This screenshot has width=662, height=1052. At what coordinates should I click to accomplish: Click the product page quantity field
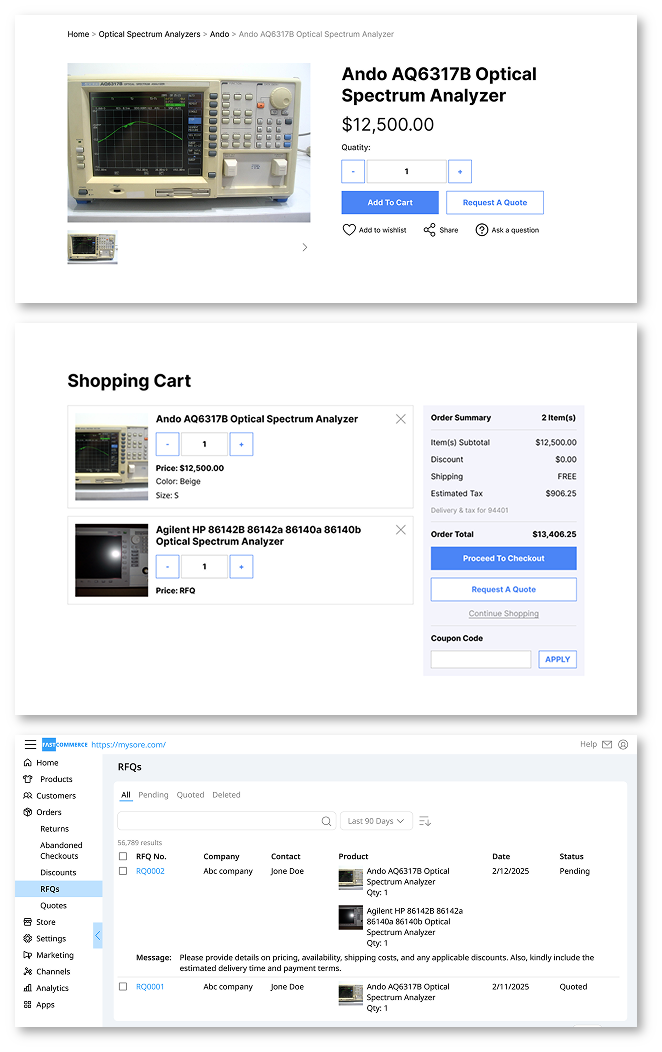tap(406, 172)
